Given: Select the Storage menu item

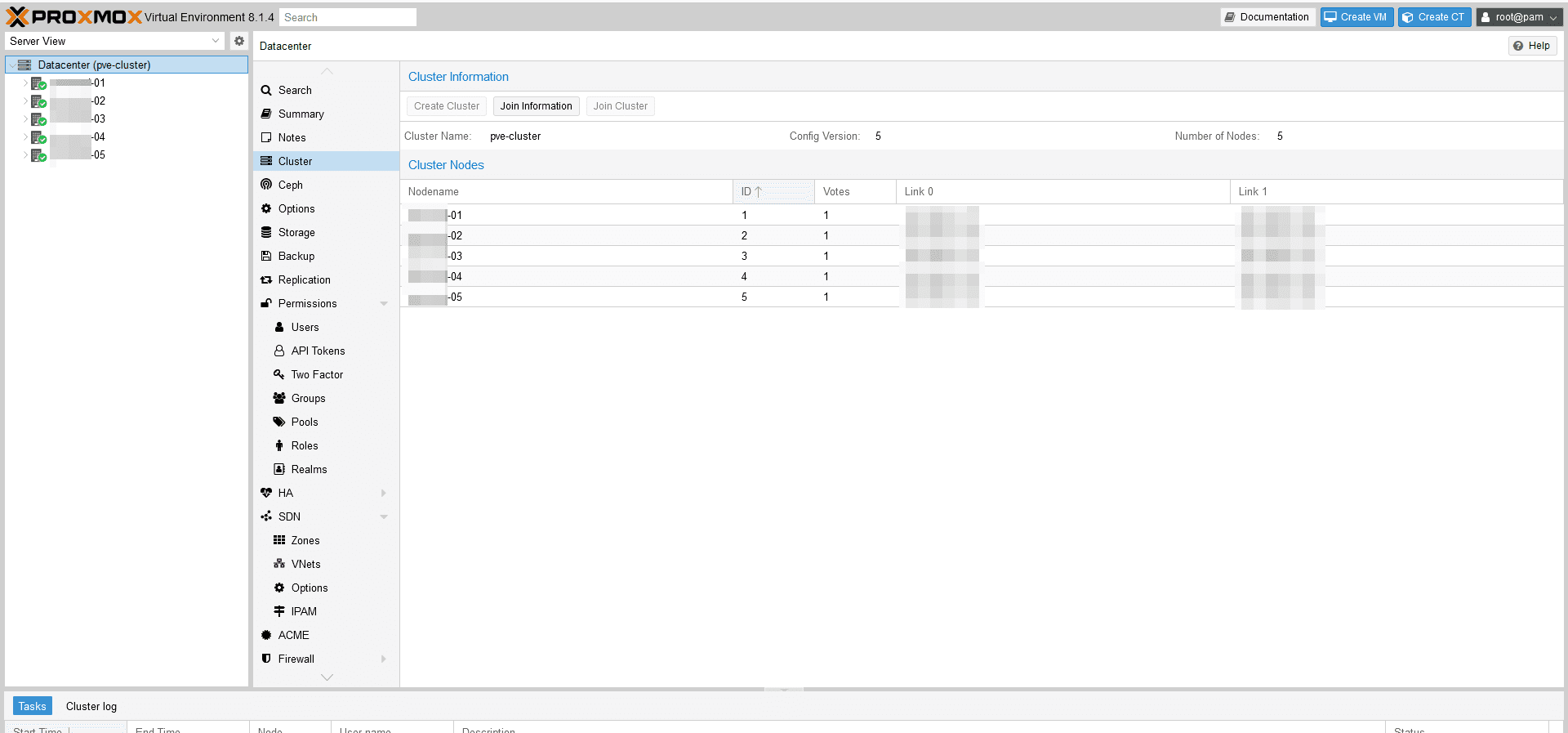Looking at the screenshot, I should [x=326, y=233].
